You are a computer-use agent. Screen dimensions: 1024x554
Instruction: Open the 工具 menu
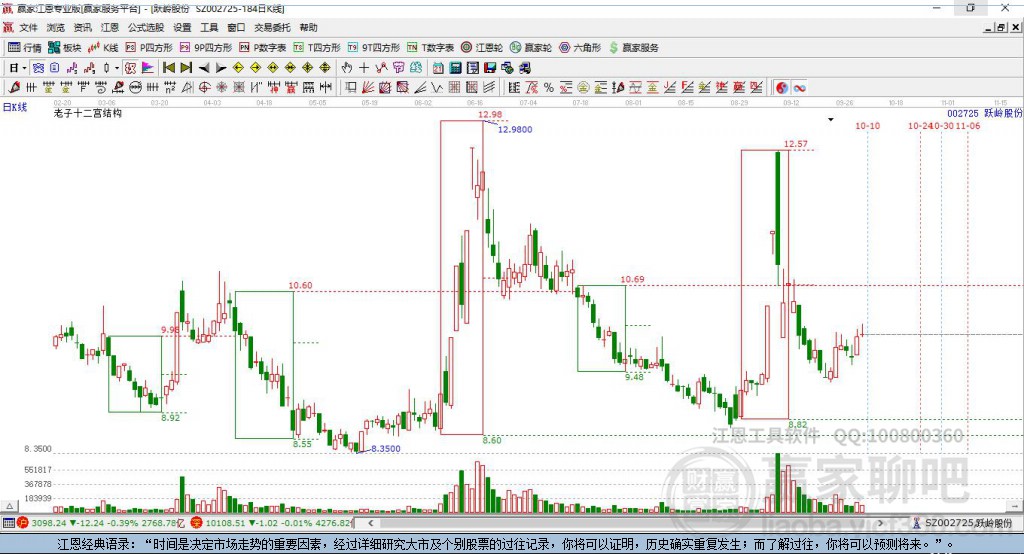pyautogui.click(x=209, y=27)
